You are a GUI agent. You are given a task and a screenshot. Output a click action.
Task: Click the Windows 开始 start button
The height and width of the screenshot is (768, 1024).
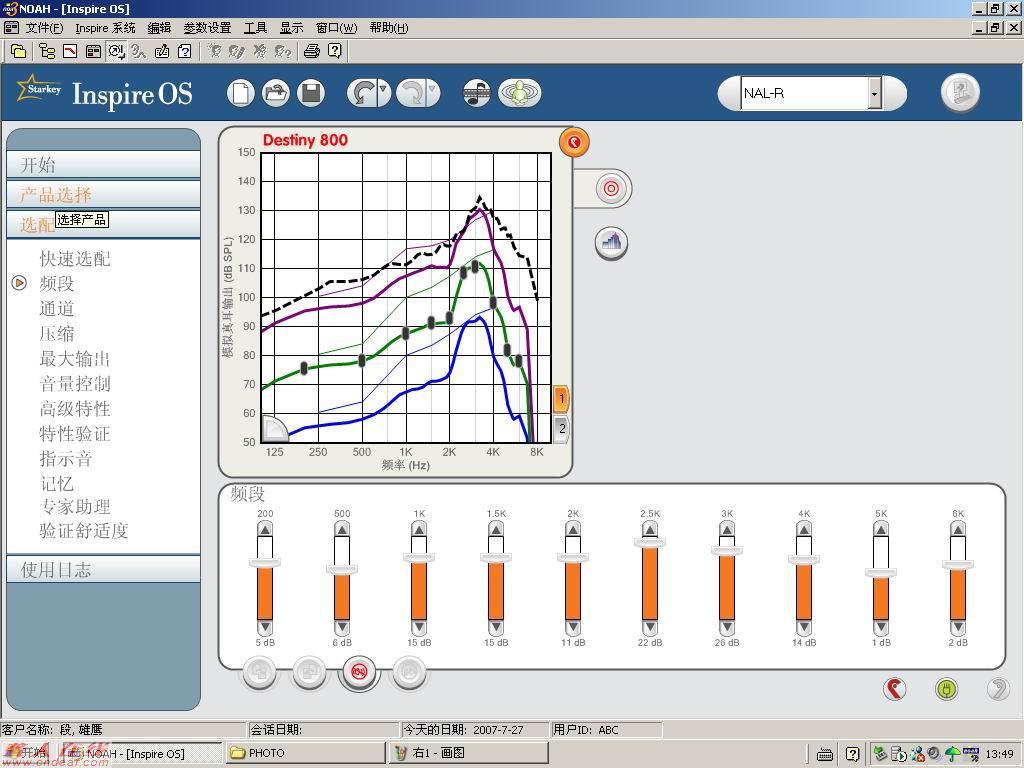(x=27, y=753)
